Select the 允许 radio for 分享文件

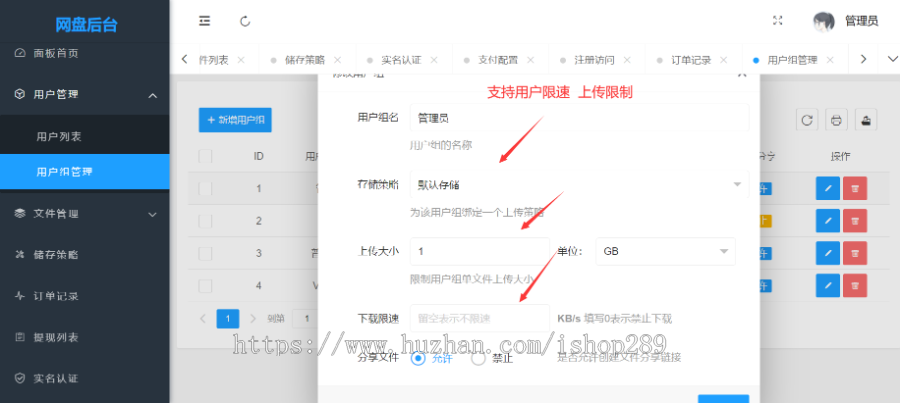point(431,359)
